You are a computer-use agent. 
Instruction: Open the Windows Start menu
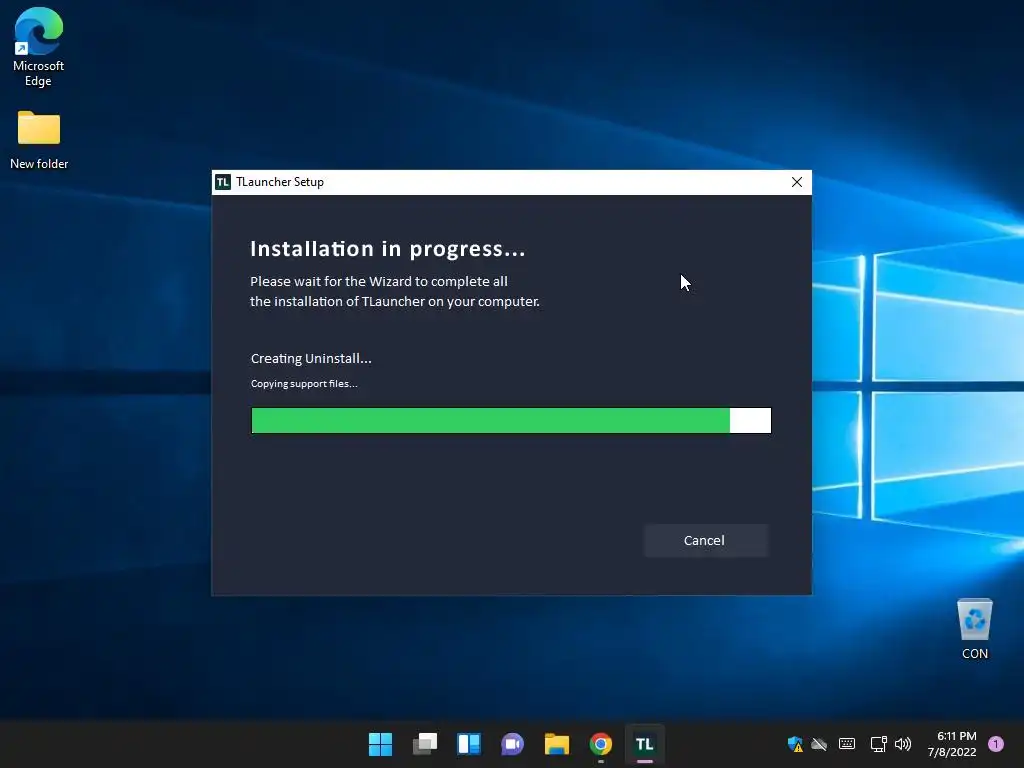click(x=380, y=744)
